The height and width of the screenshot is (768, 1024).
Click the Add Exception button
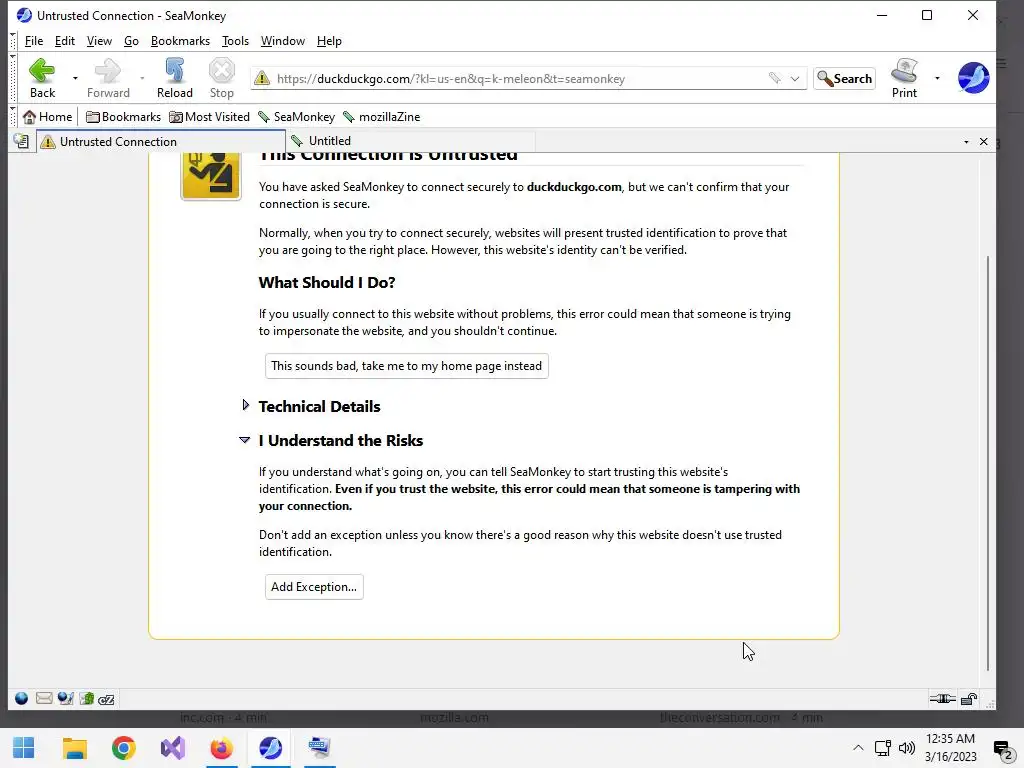[314, 586]
